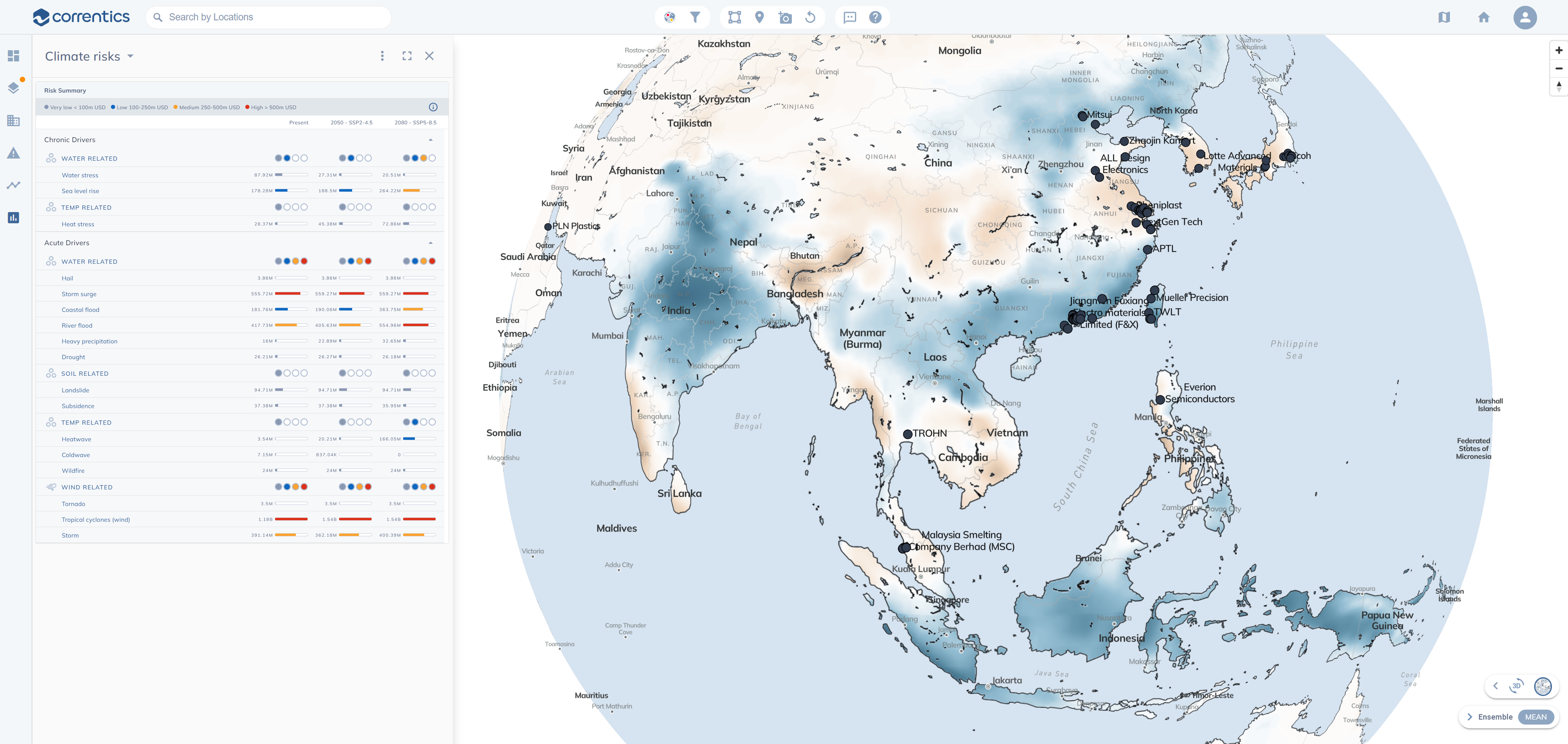Screen dimensions: 1568x744
Task: Click the add snapshot camera icon
Action: pyautogui.click(x=785, y=17)
